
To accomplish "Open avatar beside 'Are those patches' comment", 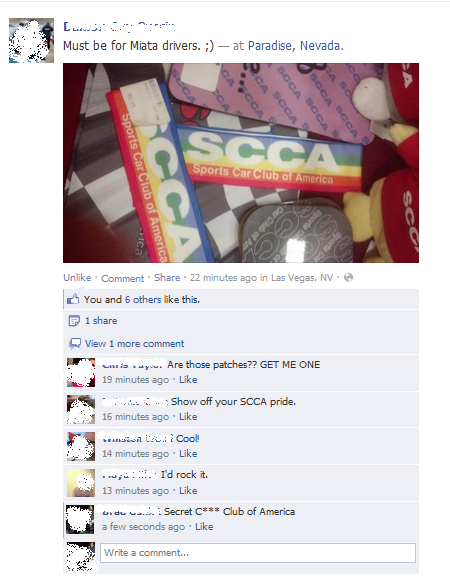I will click(81, 373).
